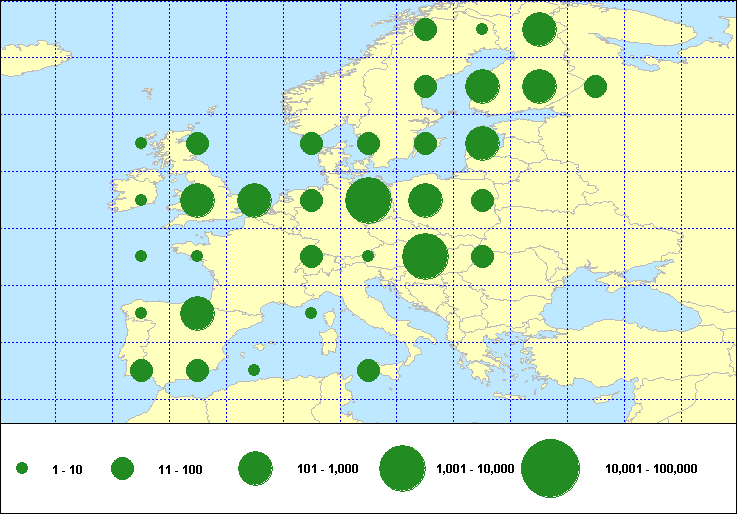
Task: Select the circle over Scotland
Action: 197,143
